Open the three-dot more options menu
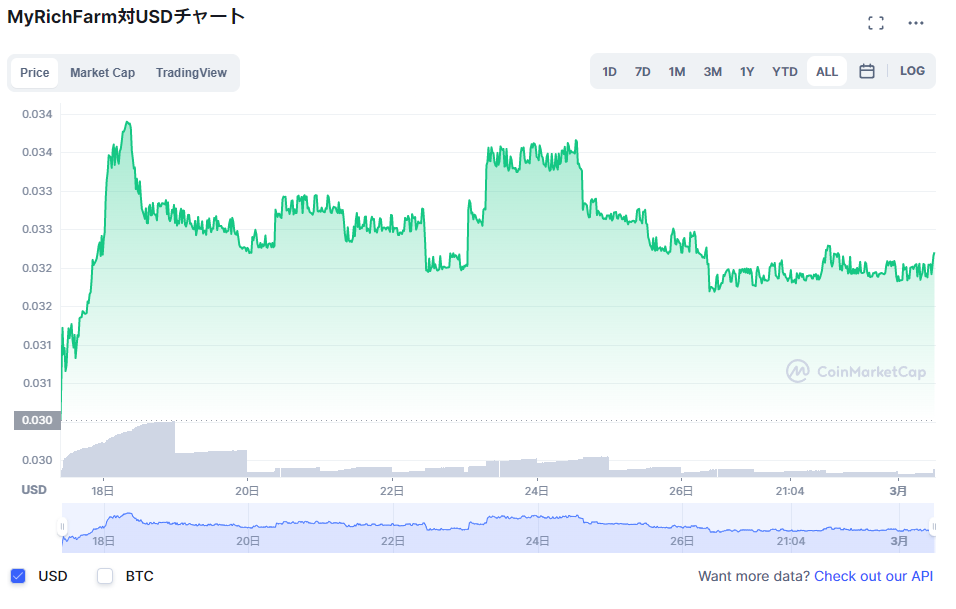Screen dimensions: 956x609 click(x=915, y=23)
